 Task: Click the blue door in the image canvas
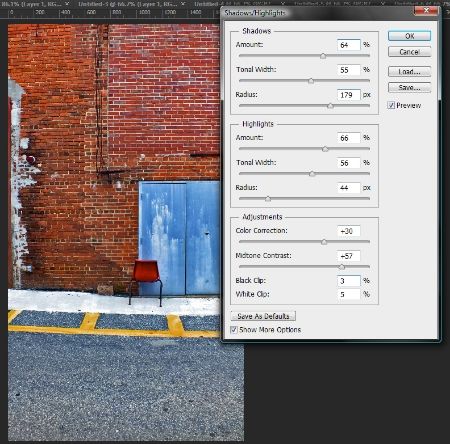click(x=179, y=238)
